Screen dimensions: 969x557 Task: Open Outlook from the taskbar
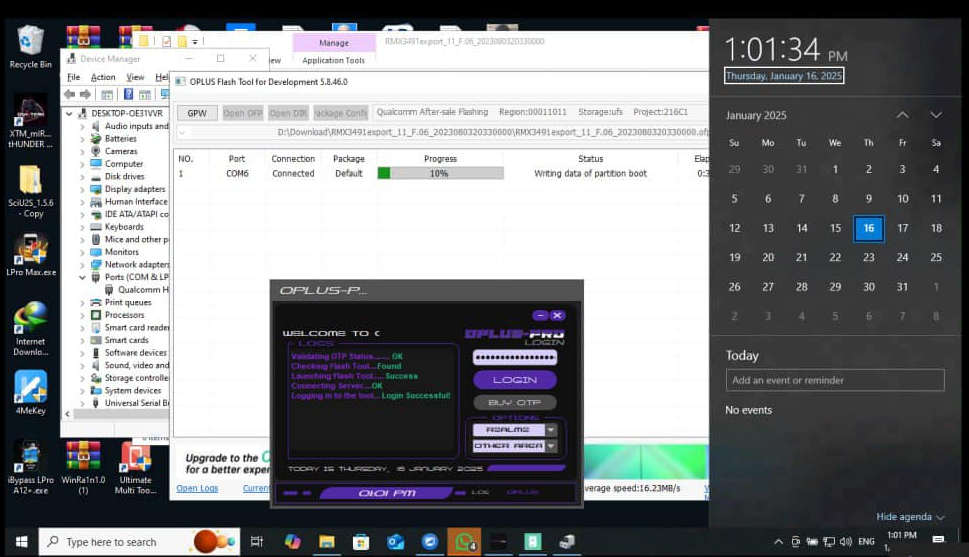click(396, 542)
